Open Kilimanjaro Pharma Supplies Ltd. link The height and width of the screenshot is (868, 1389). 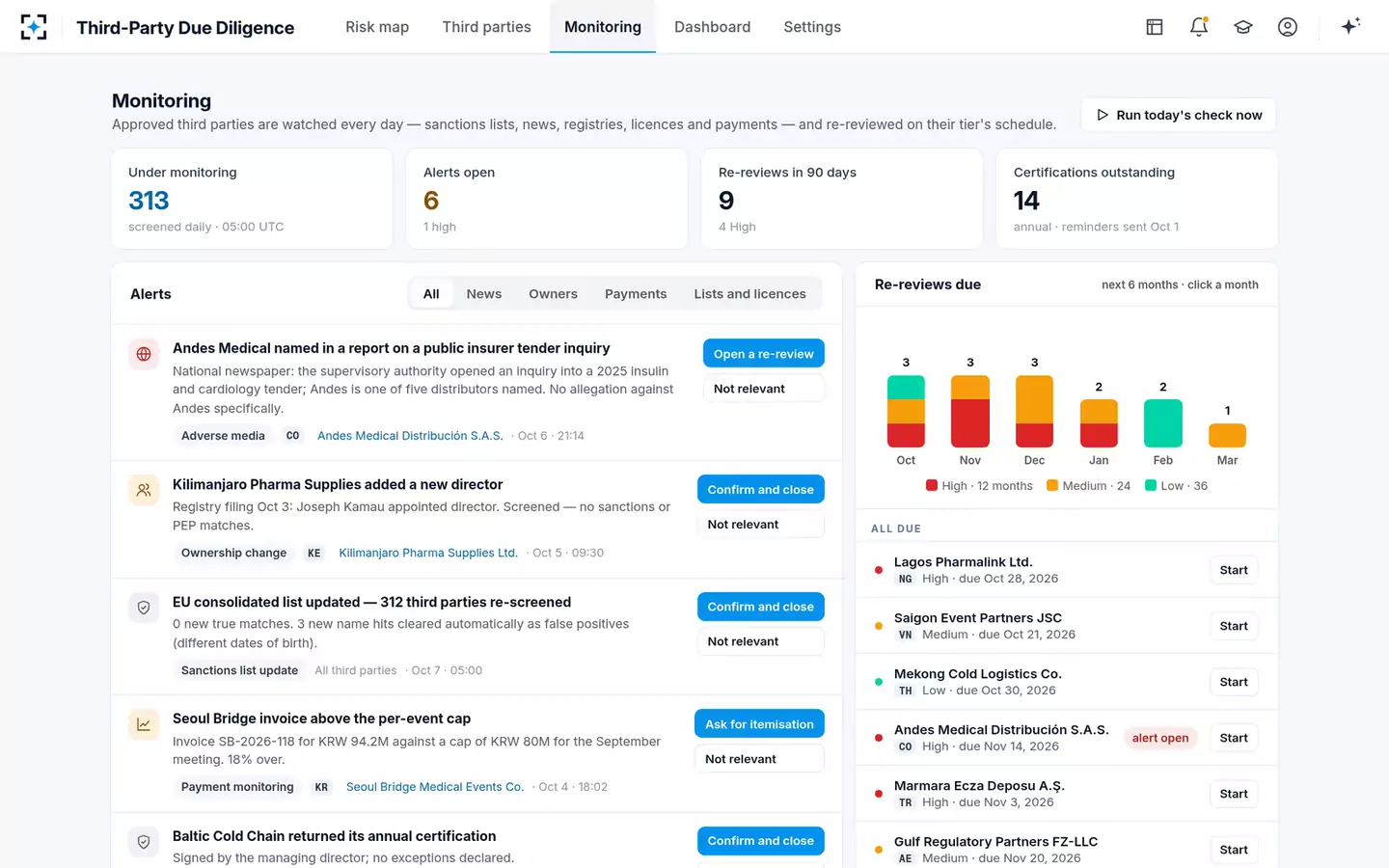click(x=428, y=553)
